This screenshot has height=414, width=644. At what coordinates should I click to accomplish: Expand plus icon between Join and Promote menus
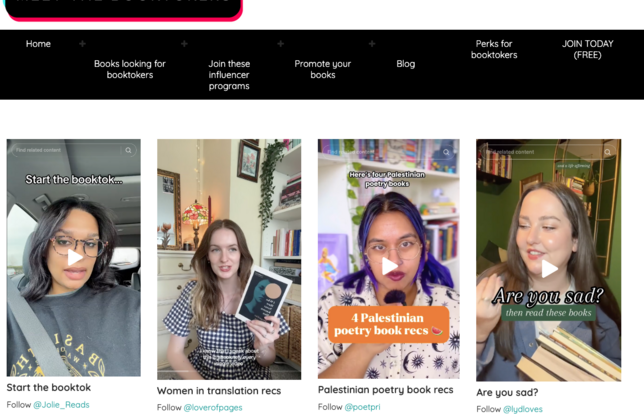click(280, 44)
